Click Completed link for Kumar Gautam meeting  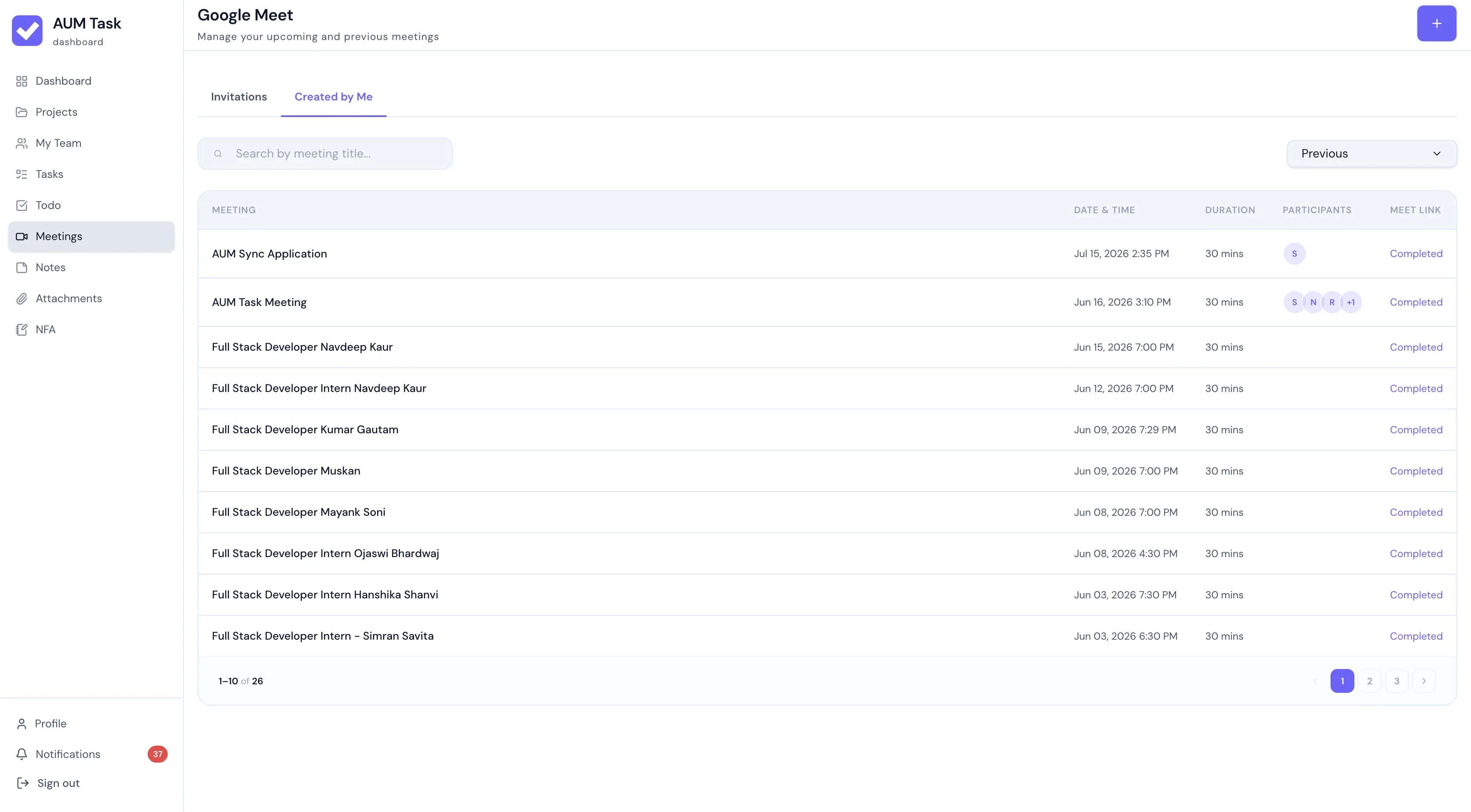click(1416, 429)
